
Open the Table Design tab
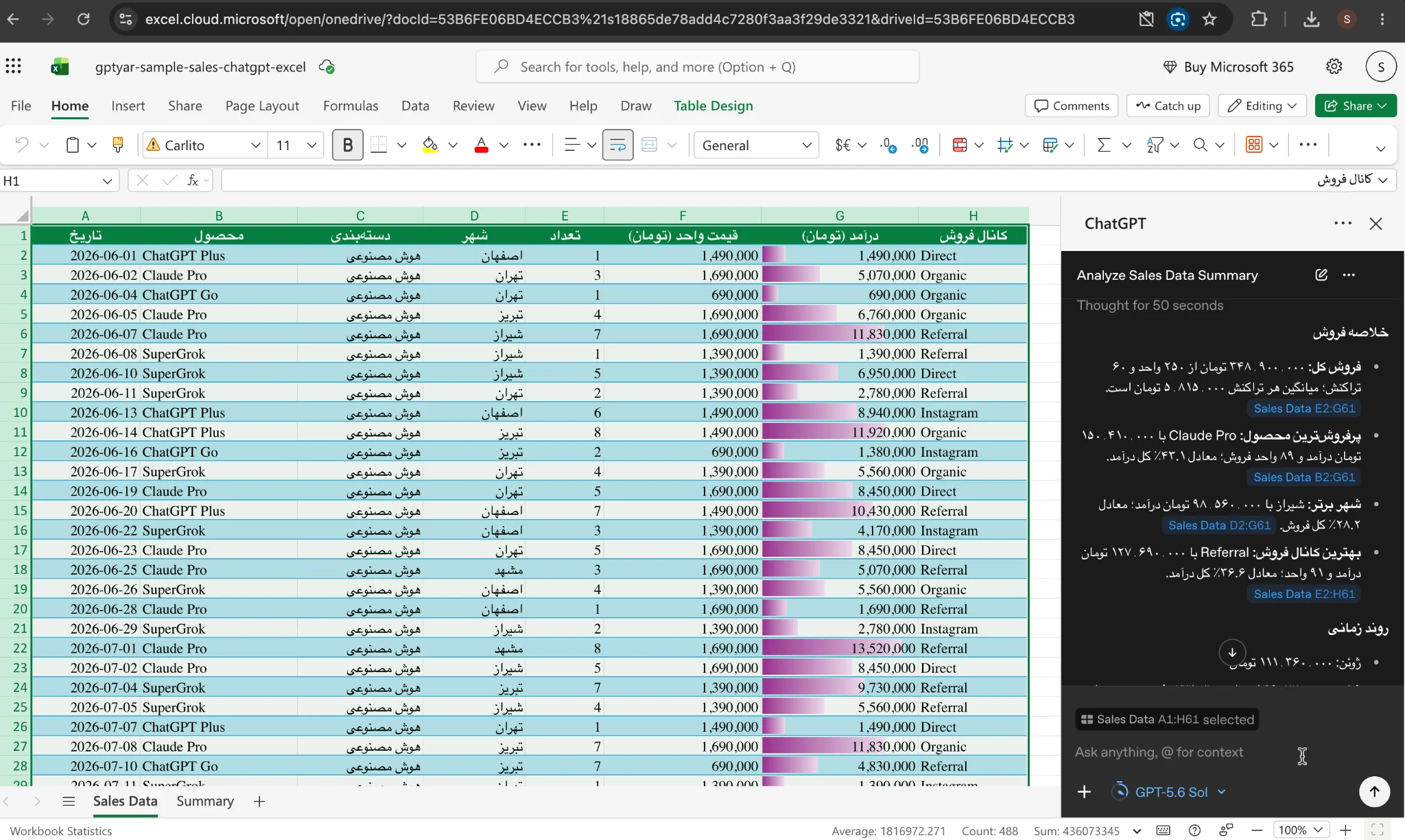(713, 106)
